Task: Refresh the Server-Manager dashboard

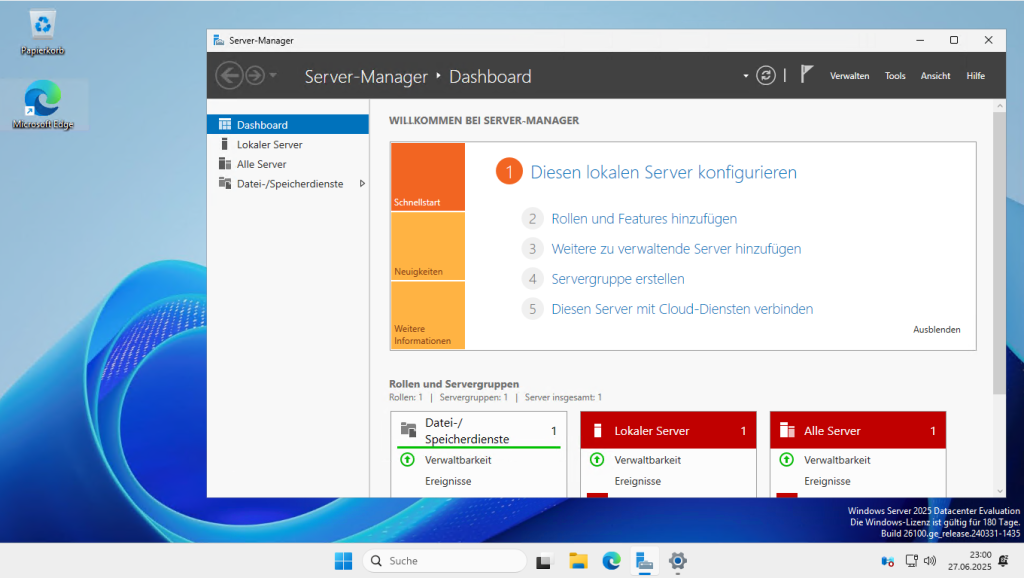Action: 765,76
